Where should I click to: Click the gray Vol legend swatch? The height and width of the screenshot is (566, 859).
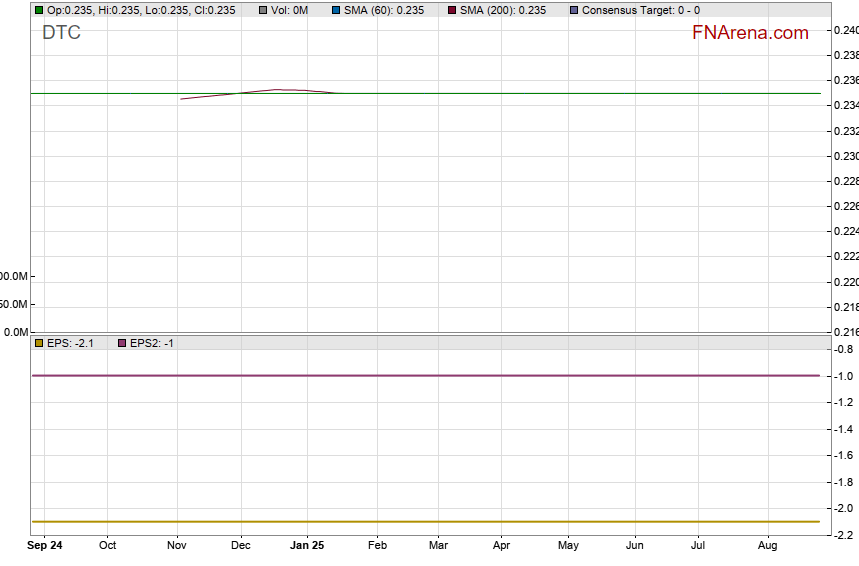point(263,10)
